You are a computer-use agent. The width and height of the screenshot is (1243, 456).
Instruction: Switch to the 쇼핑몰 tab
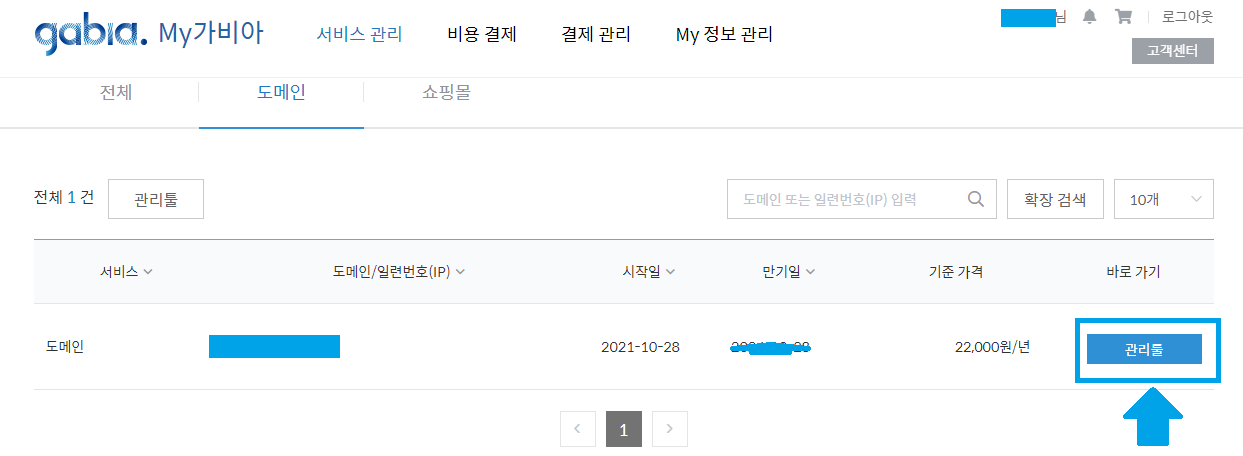[x=446, y=93]
